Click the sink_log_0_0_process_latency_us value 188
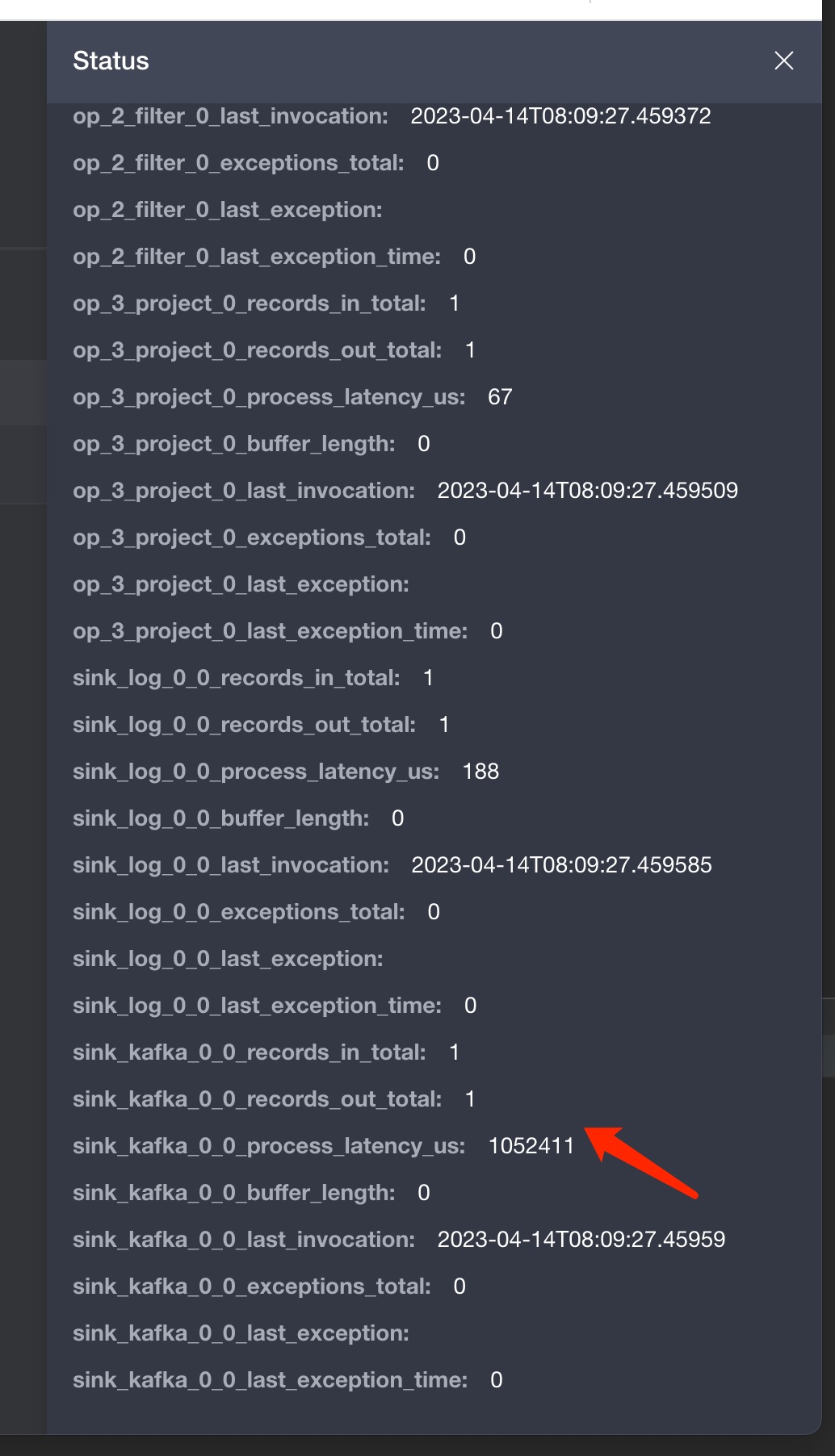This screenshot has height=1456, width=835. [x=481, y=772]
